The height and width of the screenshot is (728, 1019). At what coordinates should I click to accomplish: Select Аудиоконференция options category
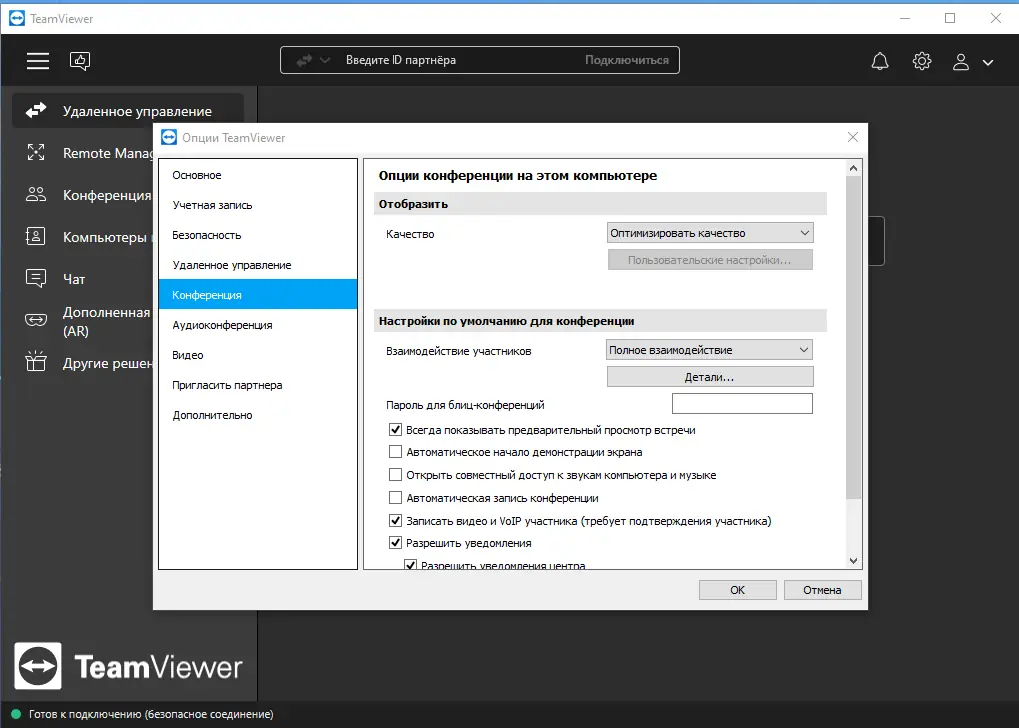tap(258, 324)
